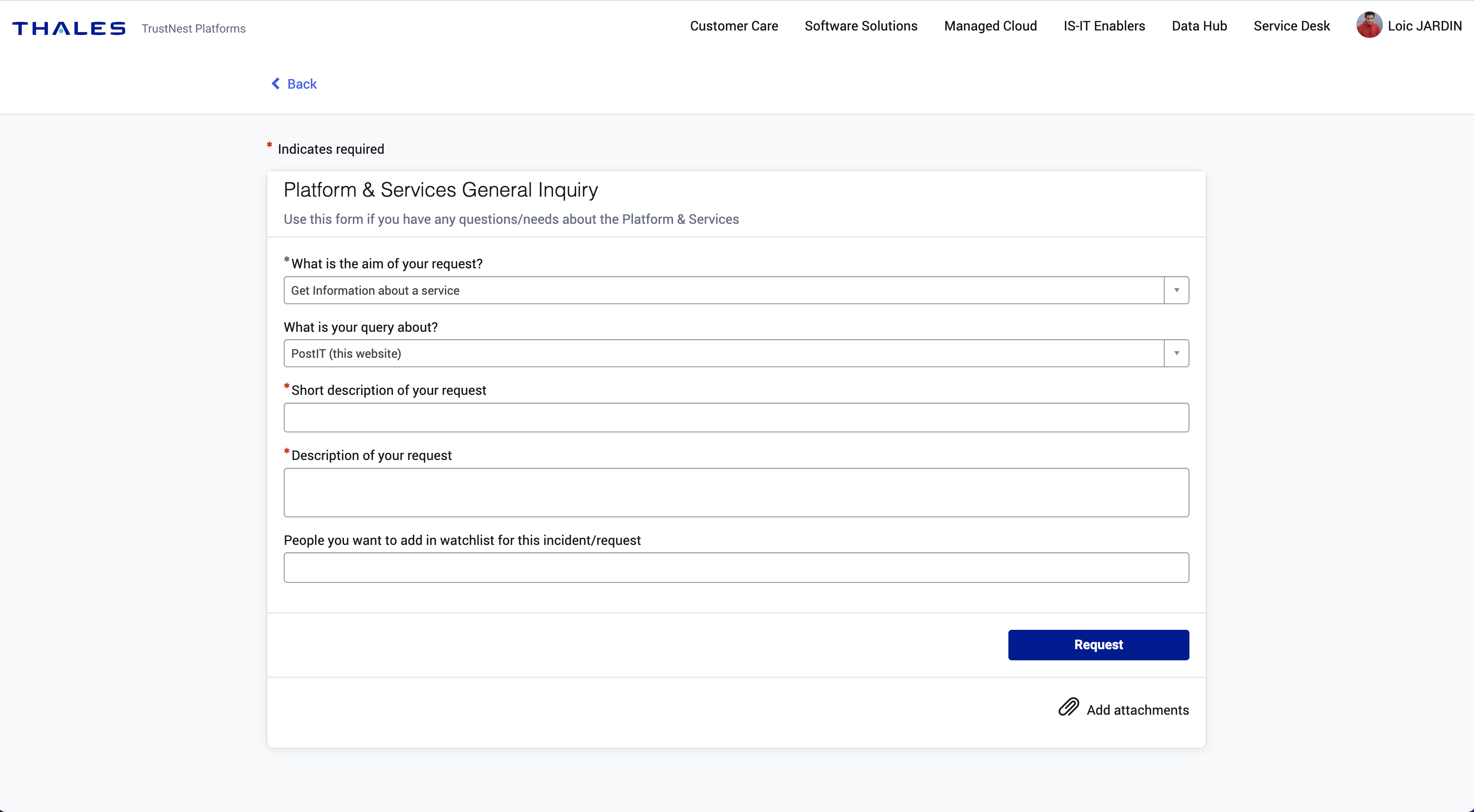Screen dimensions: 1474x812
Task: Click the back chevron arrow icon
Action: tap(276, 84)
